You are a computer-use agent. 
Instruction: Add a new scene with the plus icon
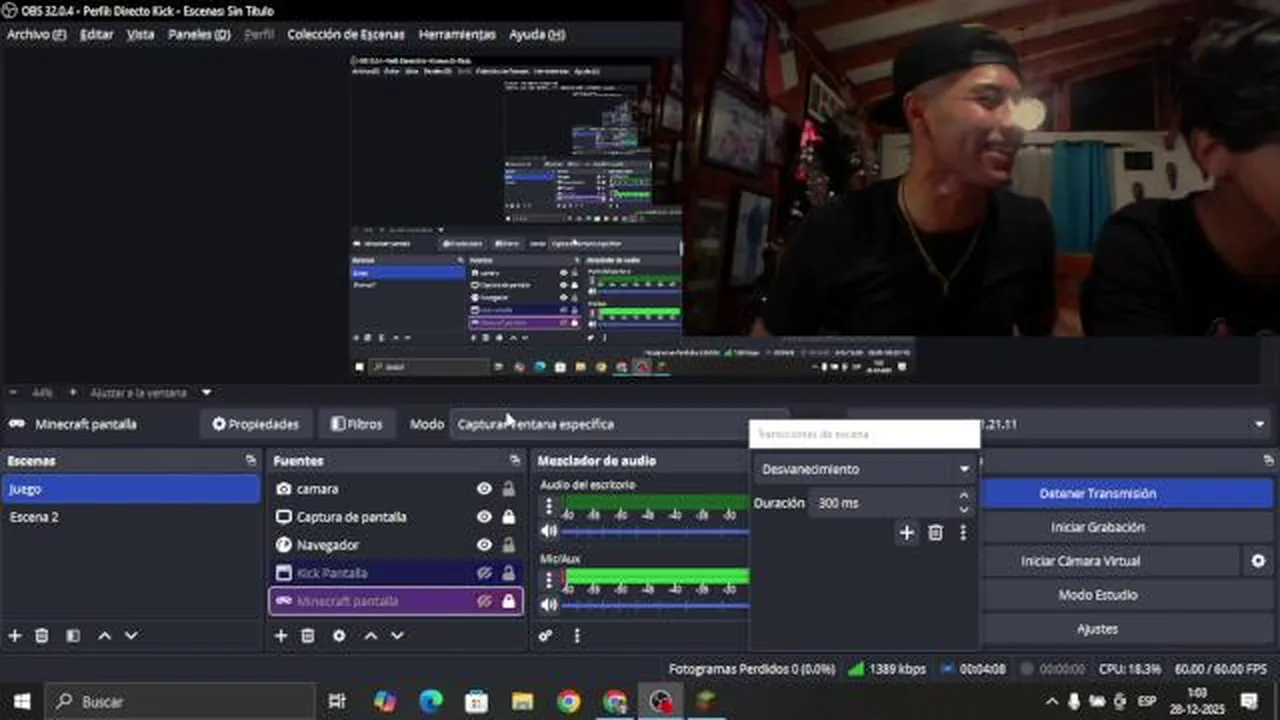tap(15, 636)
